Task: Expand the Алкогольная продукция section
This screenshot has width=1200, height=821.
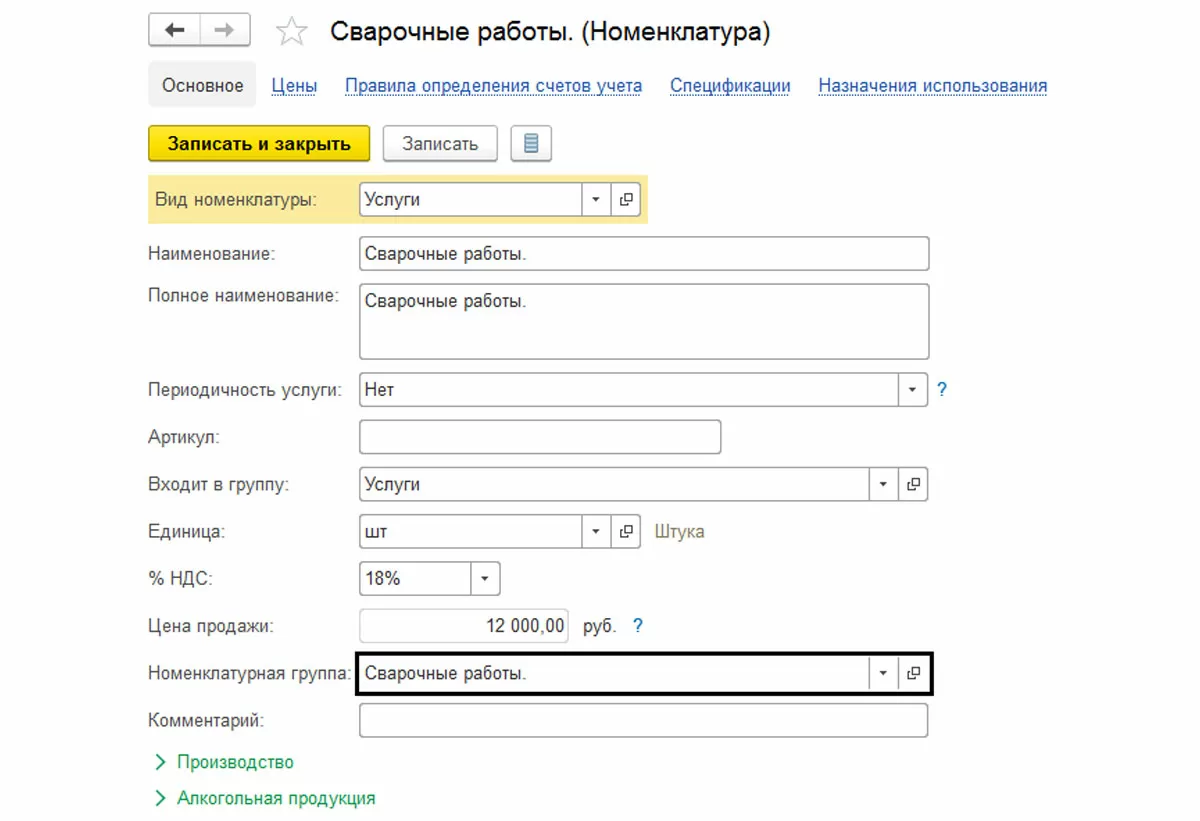Action: tap(275, 798)
